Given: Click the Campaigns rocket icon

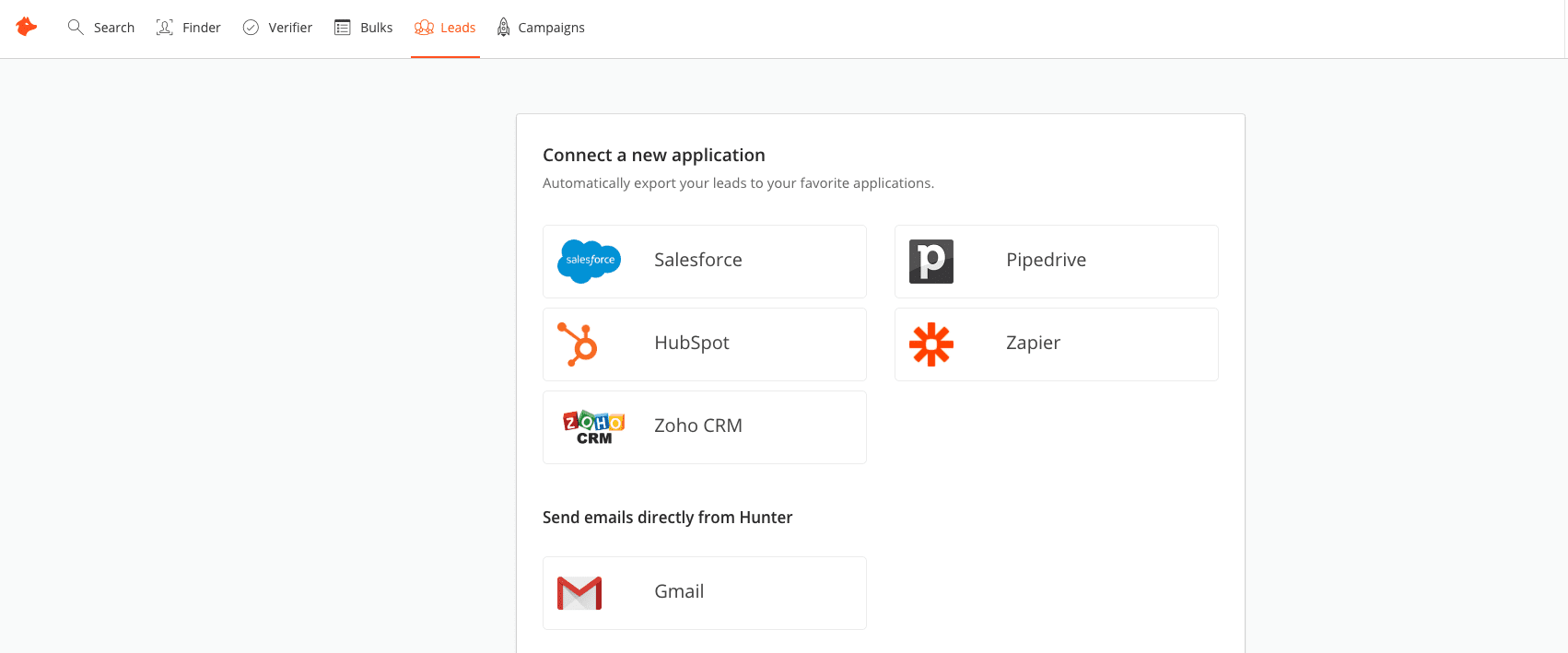Looking at the screenshot, I should (x=504, y=28).
